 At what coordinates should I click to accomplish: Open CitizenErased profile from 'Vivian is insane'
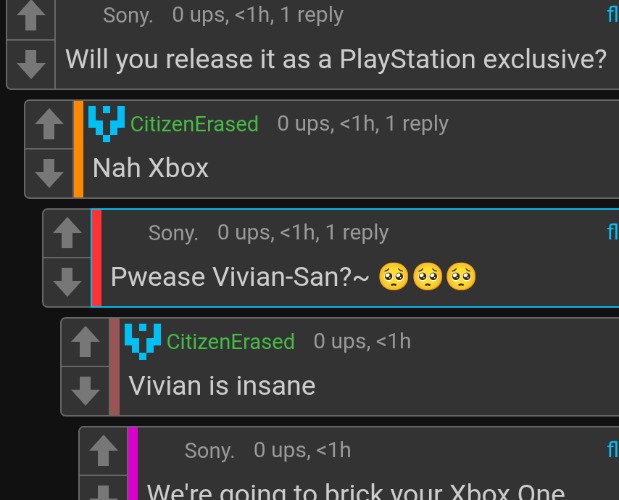pyautogui.click(x=231, y=342)
